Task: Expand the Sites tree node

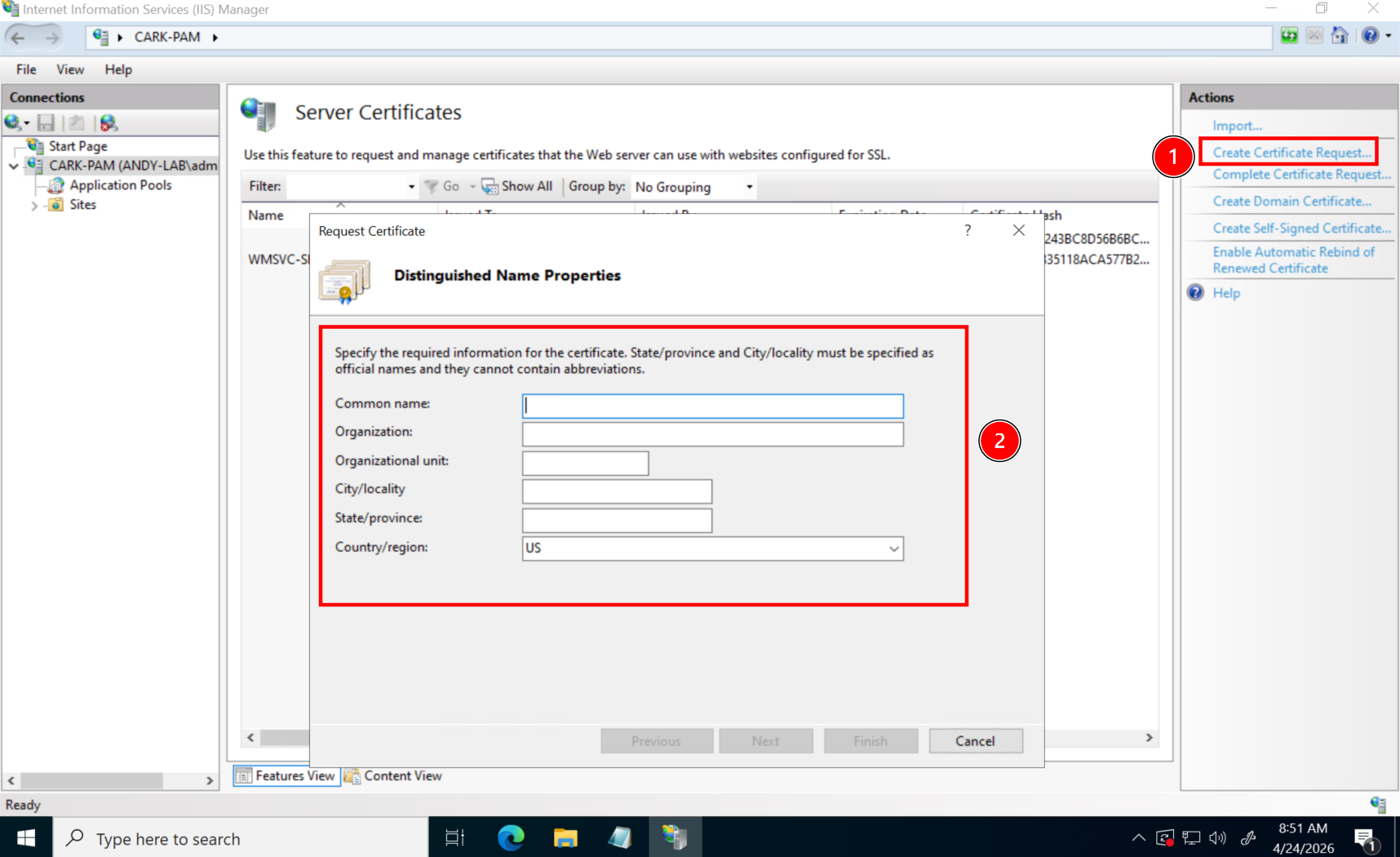Action: click(x=34, y=206)
